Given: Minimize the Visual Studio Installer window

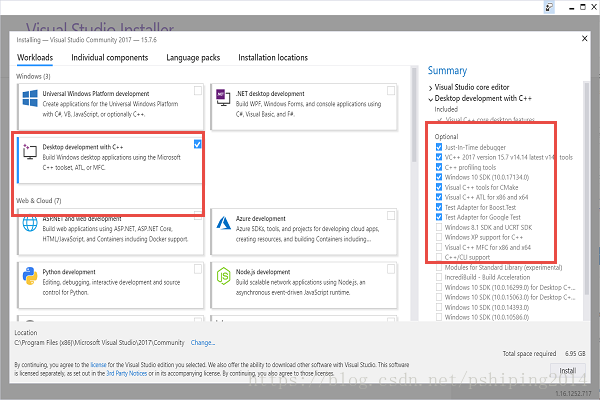Looking at the screenshot, I should point(572,7).
